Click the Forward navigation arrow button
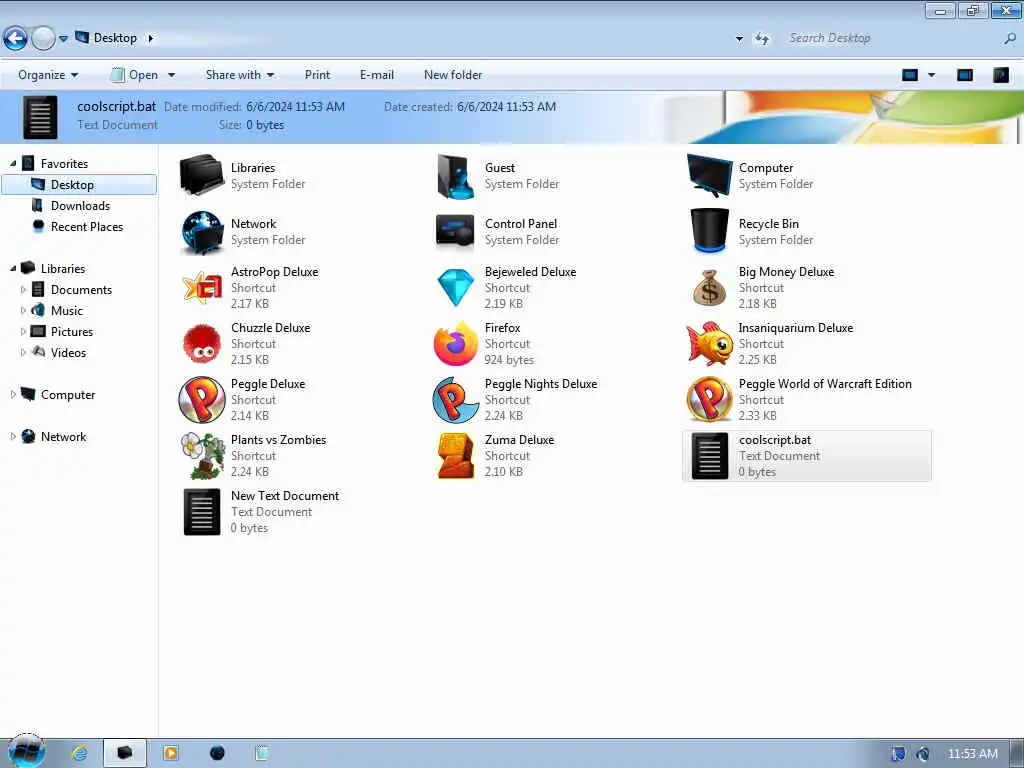This screenshot has width=1024, height=768. pos(43,39)
